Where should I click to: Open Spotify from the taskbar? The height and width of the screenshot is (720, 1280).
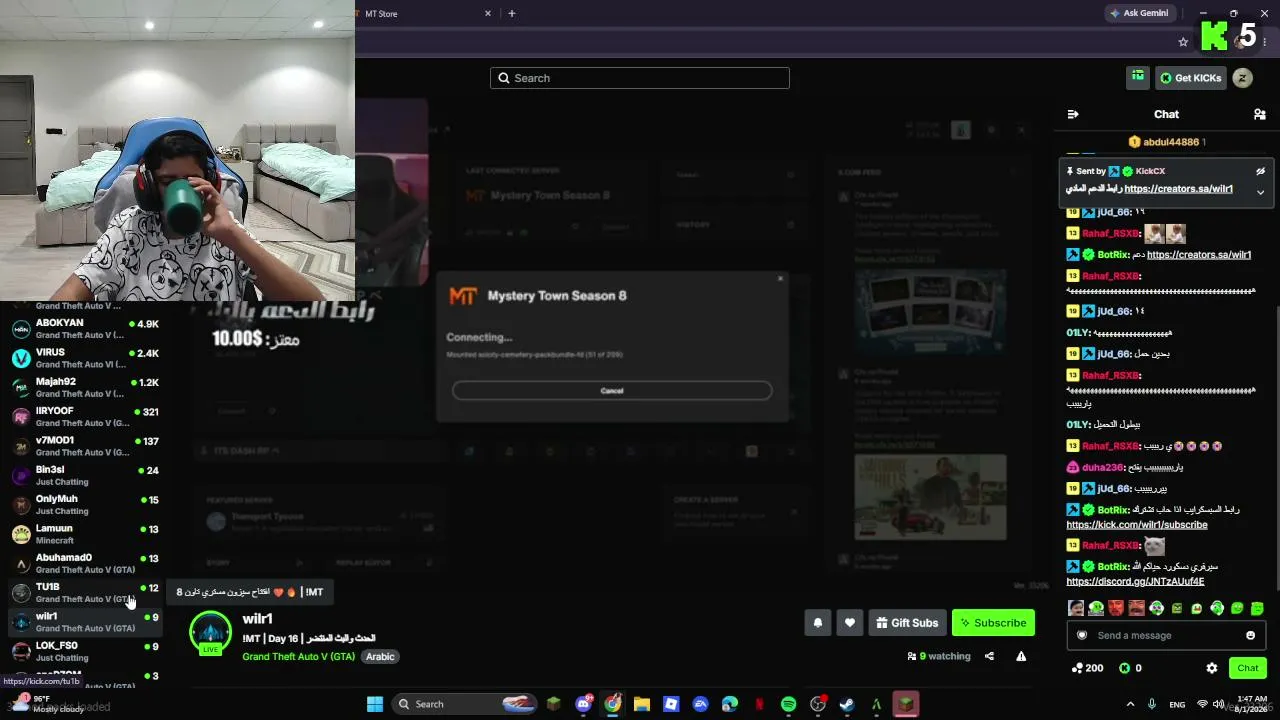(x=788, y=704)
